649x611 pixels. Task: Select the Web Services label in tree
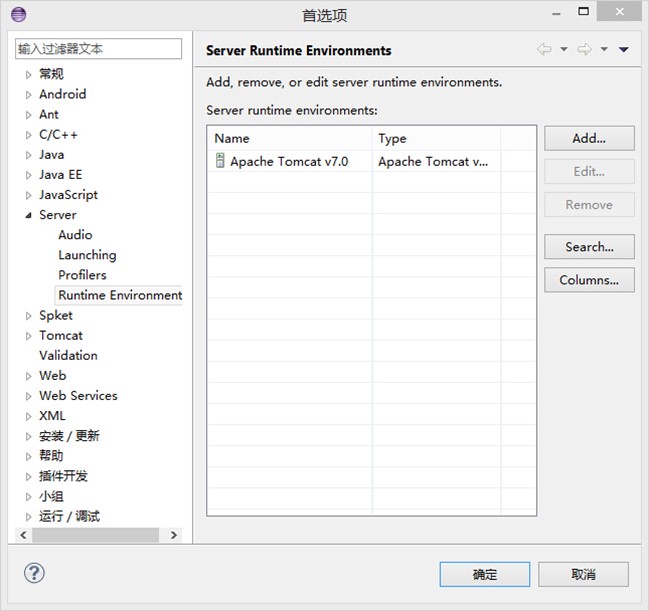point(78,395)
